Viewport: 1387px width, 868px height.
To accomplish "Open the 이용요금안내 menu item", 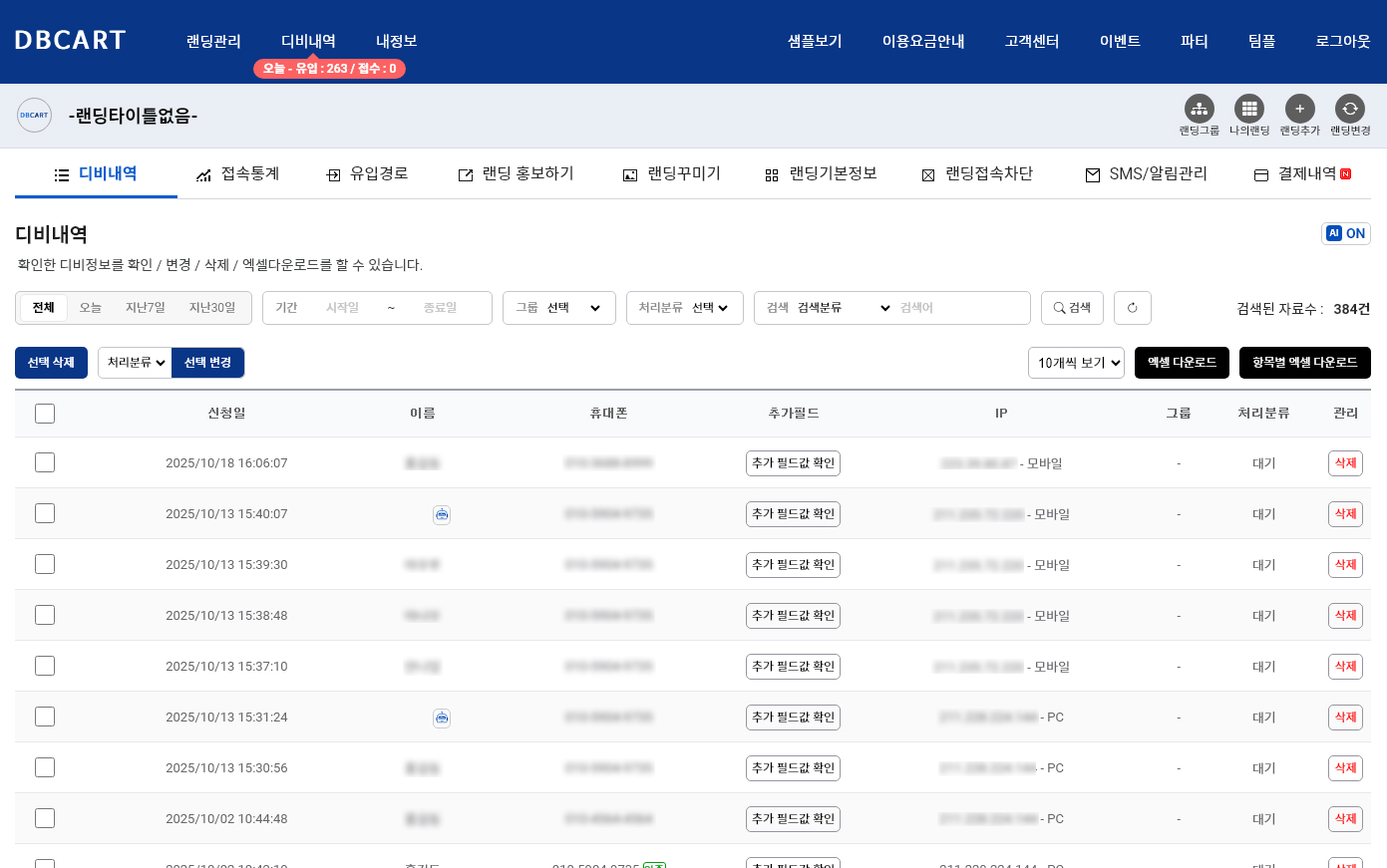I will click(922, 41).
